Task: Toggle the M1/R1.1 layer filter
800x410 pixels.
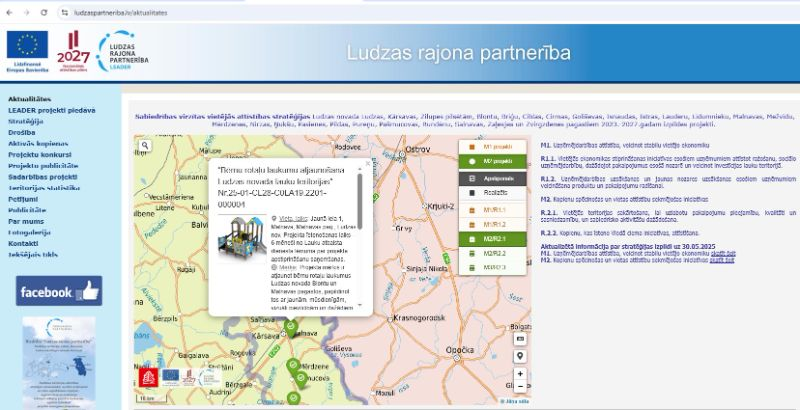Action: pos(495,210)
